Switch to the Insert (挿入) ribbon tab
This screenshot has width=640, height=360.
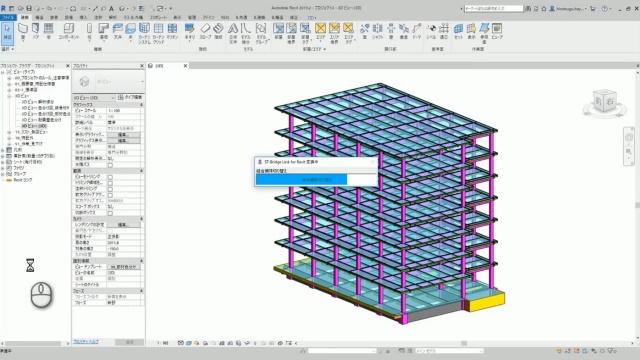[x=83, y=18]
